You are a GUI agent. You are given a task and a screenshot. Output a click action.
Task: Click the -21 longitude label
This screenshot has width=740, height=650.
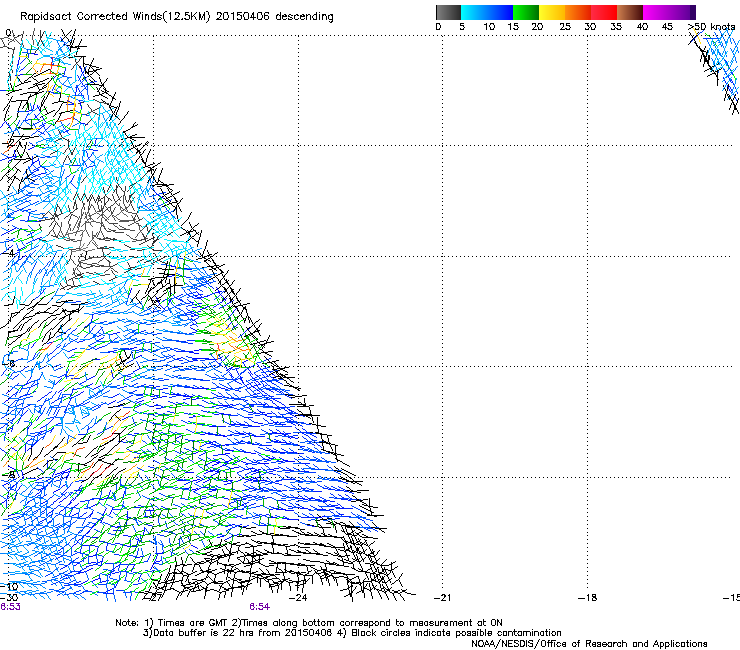[442, 598]
